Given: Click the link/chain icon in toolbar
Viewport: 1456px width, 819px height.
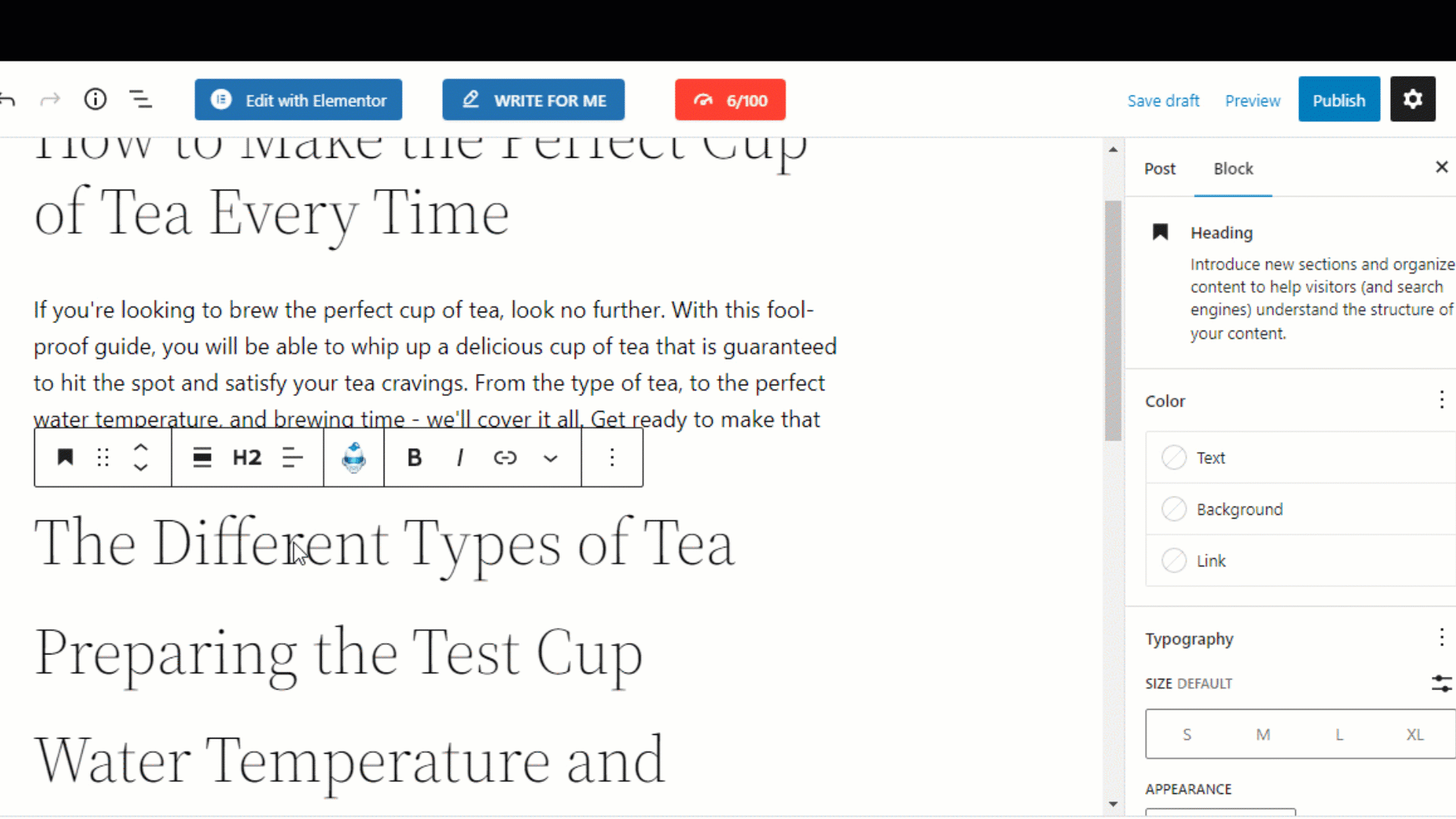Looking at the screenshot, I should point(505,458).
